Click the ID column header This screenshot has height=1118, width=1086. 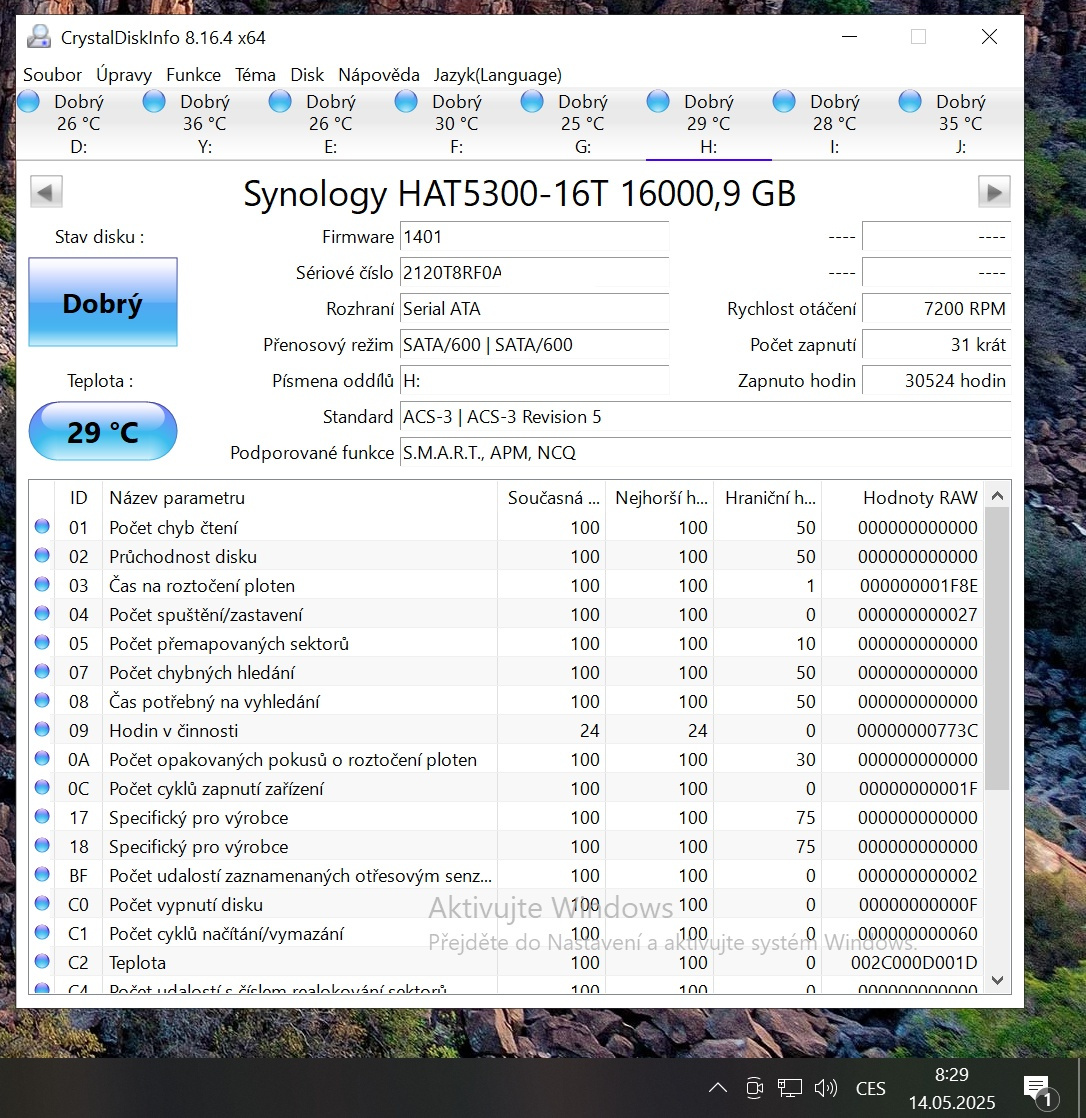tap(78, 498)
